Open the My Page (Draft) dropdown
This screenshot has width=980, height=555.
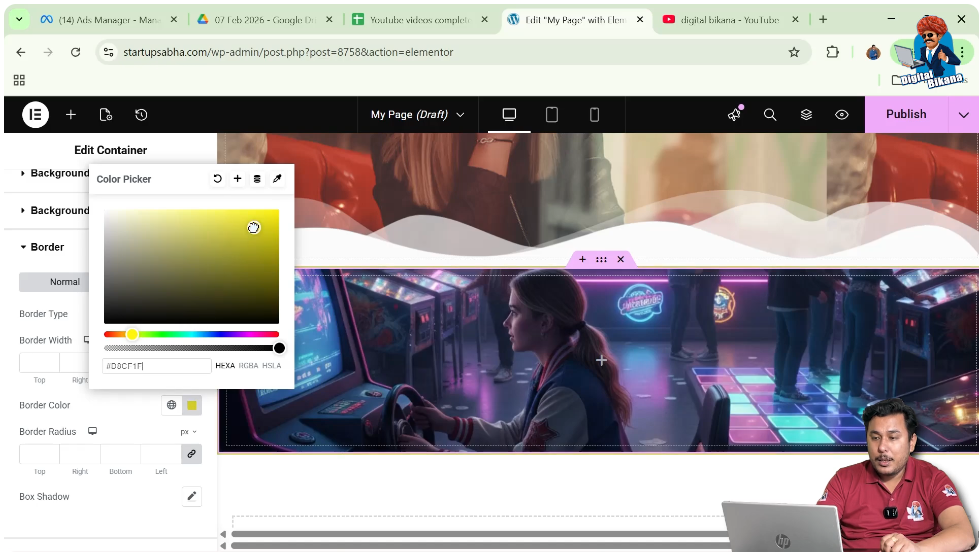(417, 115)
